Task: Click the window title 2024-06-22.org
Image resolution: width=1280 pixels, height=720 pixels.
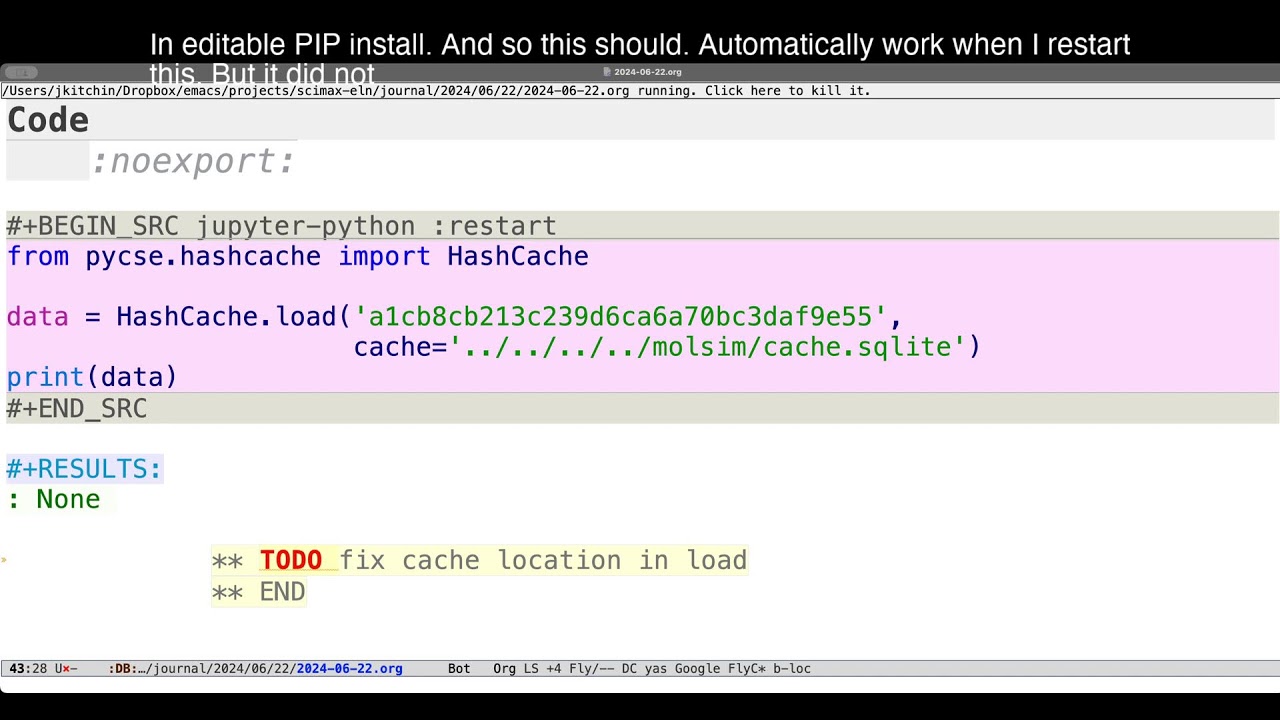Action: pos(648,72)
